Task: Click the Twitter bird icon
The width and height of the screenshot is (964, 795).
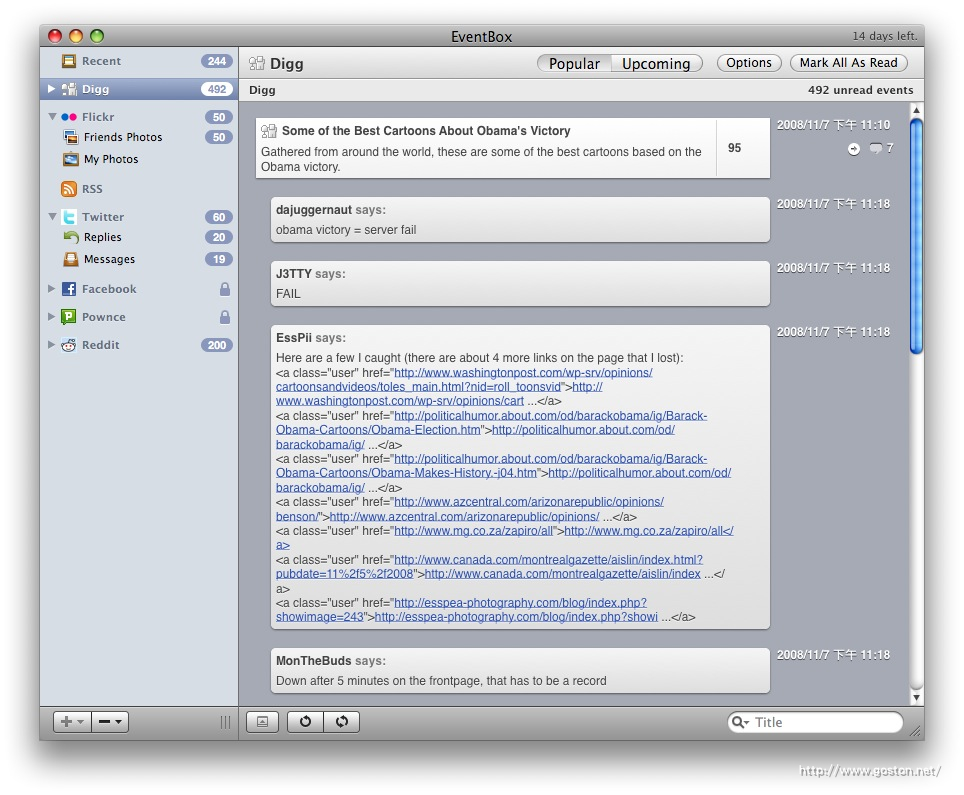Action: point(69,217)
